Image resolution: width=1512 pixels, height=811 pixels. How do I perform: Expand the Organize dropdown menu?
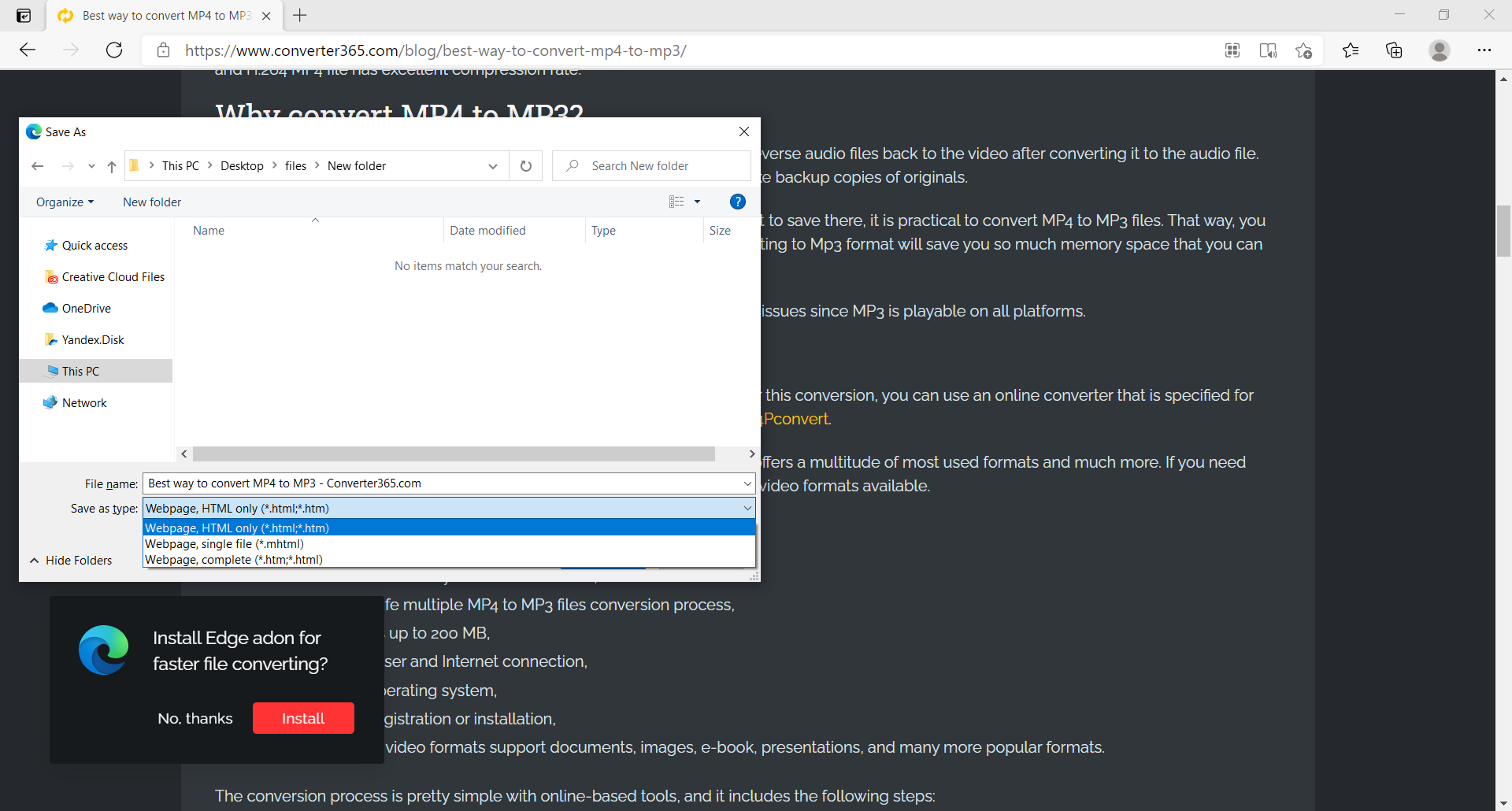point(65,202)
